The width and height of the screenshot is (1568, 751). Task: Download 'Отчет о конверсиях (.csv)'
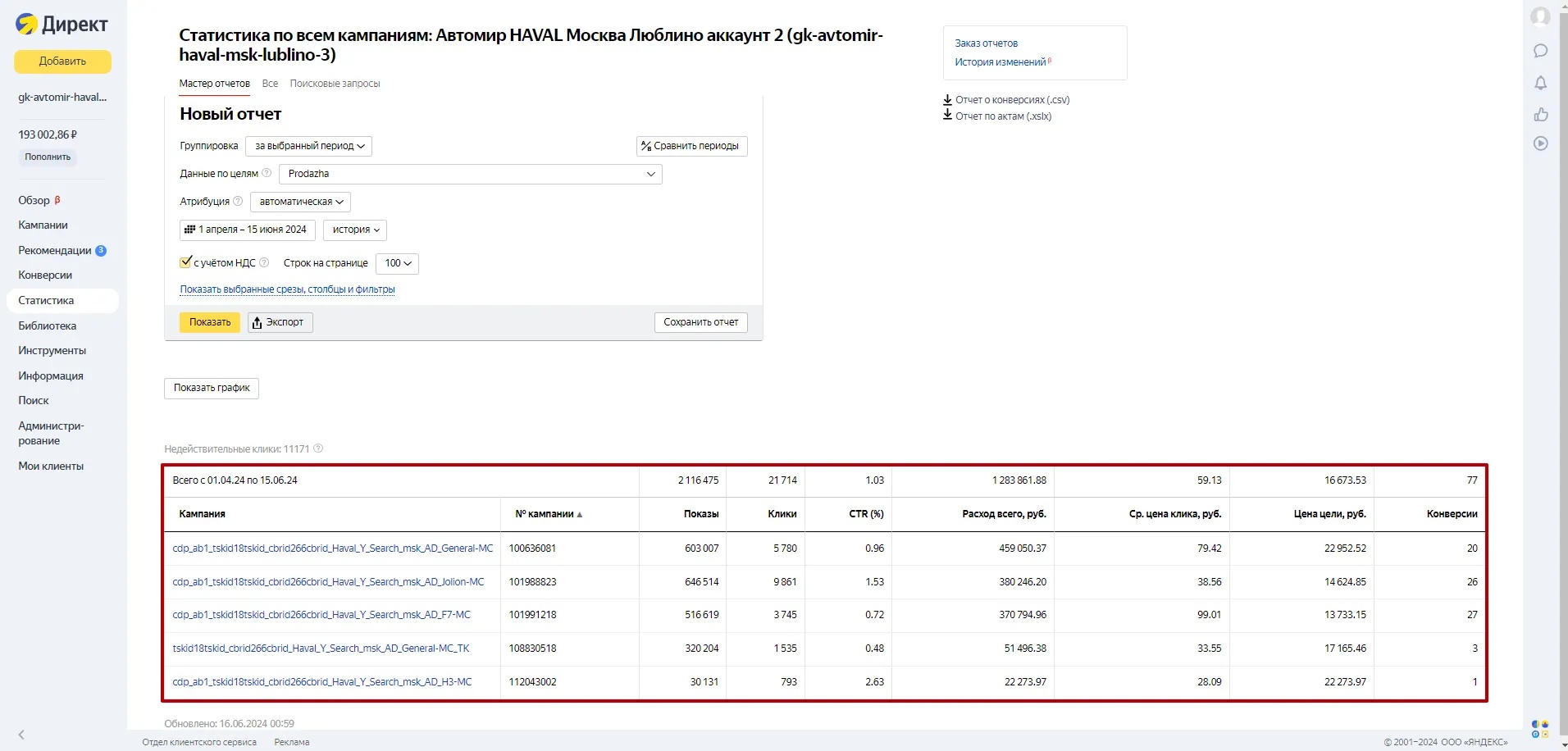[1011, 100]
